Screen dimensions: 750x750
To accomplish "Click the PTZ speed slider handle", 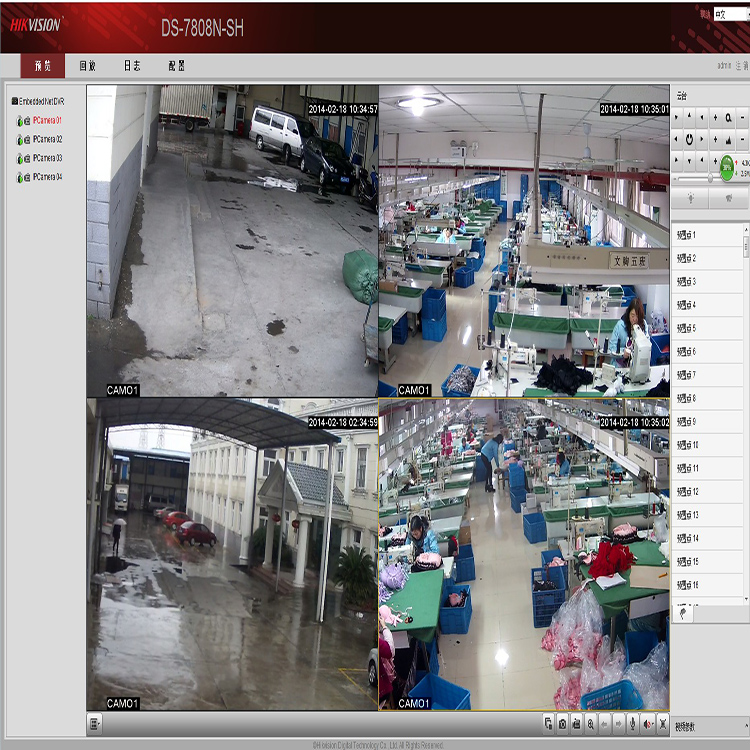I will click(711, 177).
